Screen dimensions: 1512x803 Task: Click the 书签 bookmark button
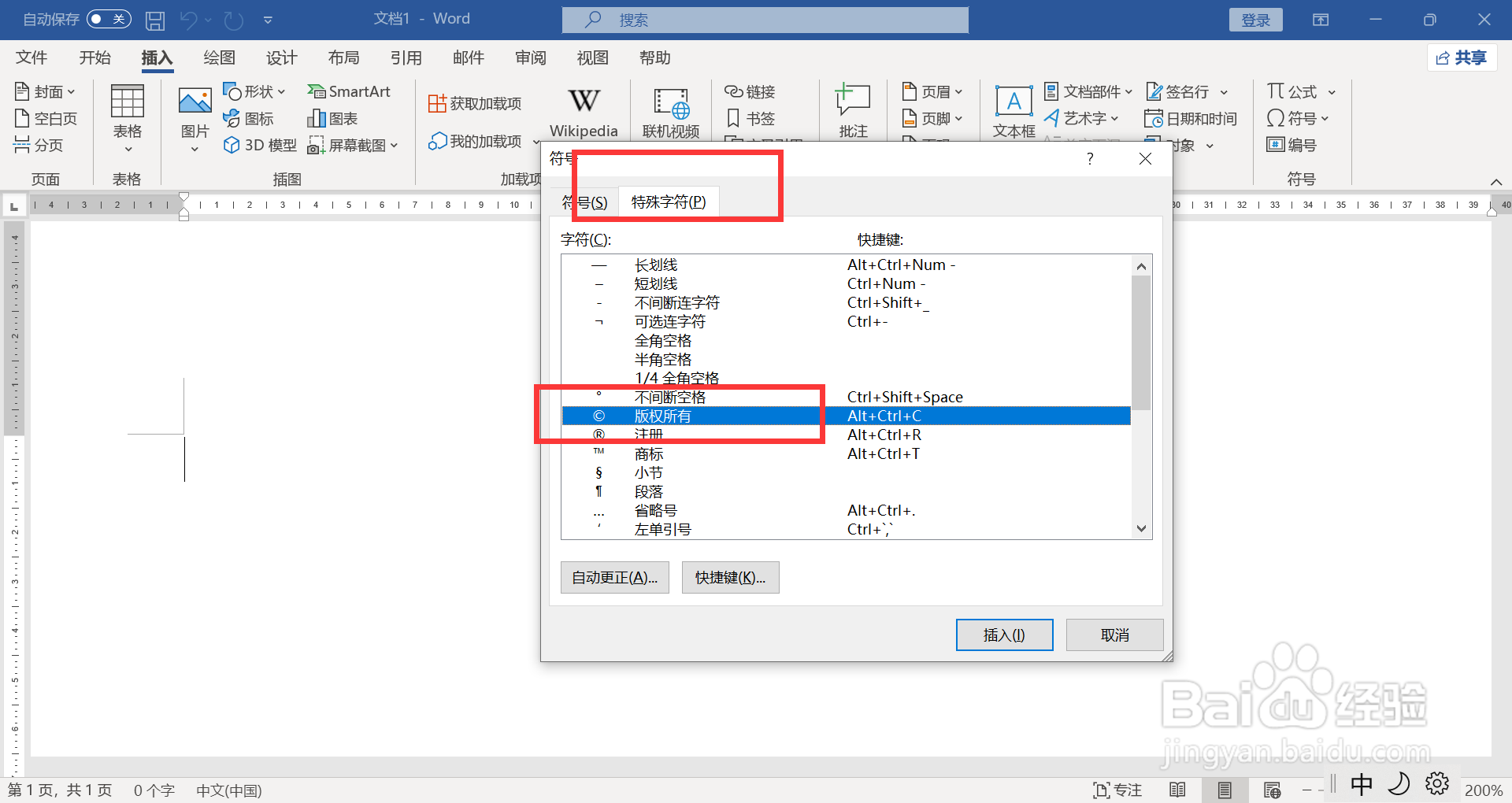(x=750, y=119)
